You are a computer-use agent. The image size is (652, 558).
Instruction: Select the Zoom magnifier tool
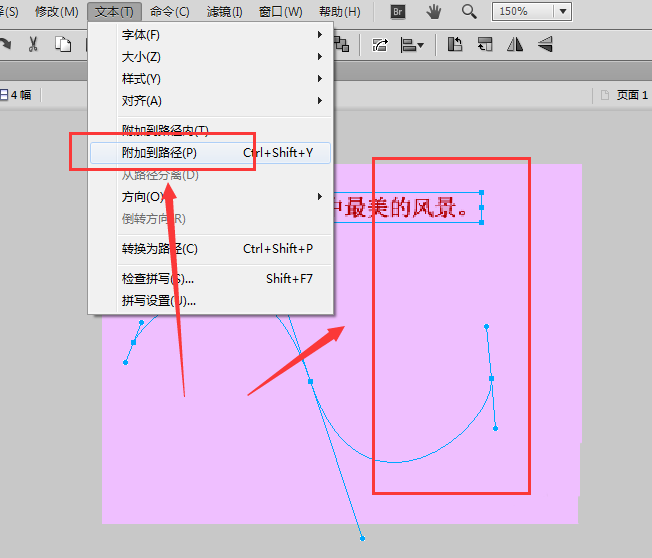coord(469,12)
